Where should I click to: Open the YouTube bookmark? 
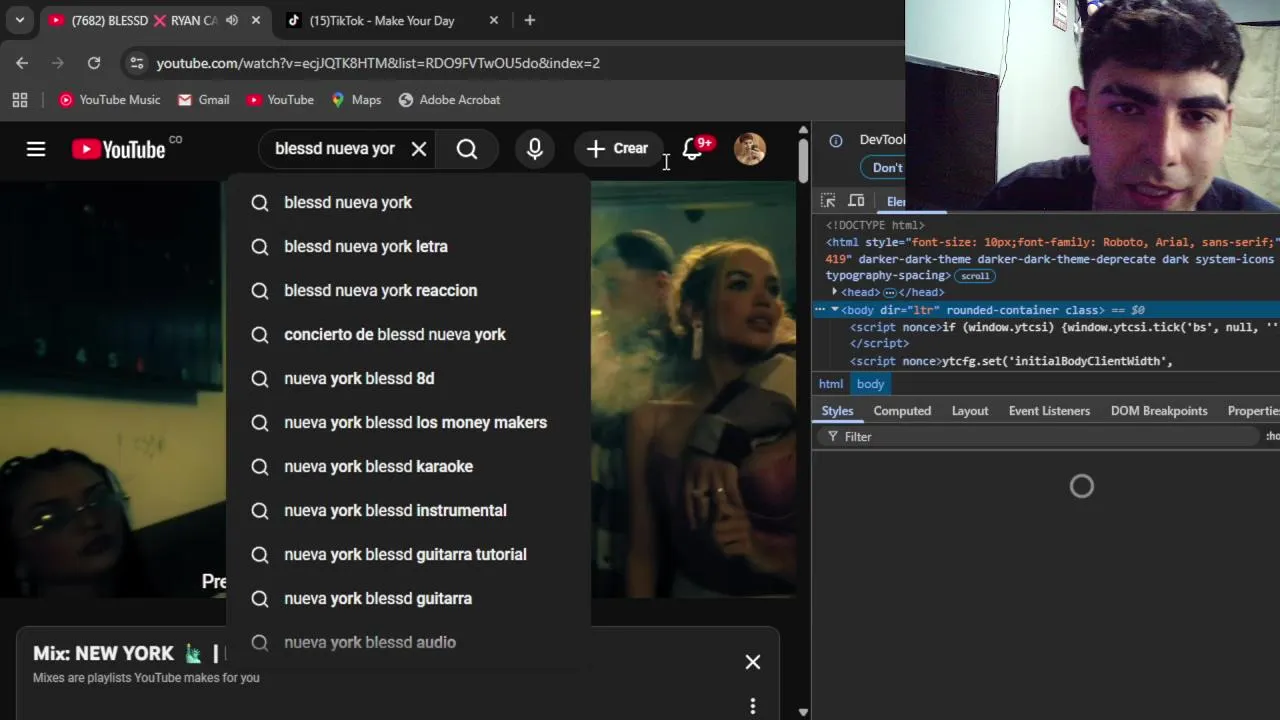(x=280, y=100)
